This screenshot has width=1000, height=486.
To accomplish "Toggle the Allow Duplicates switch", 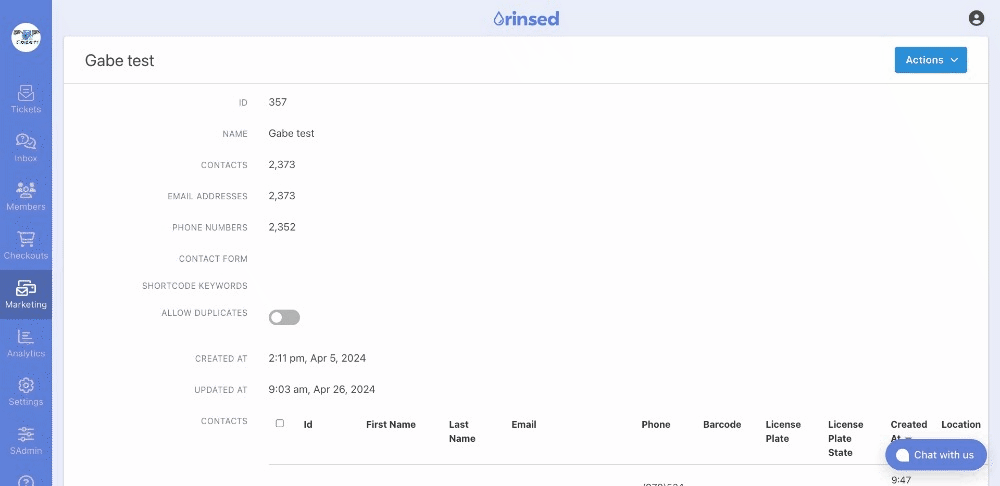I will [284, 318].
